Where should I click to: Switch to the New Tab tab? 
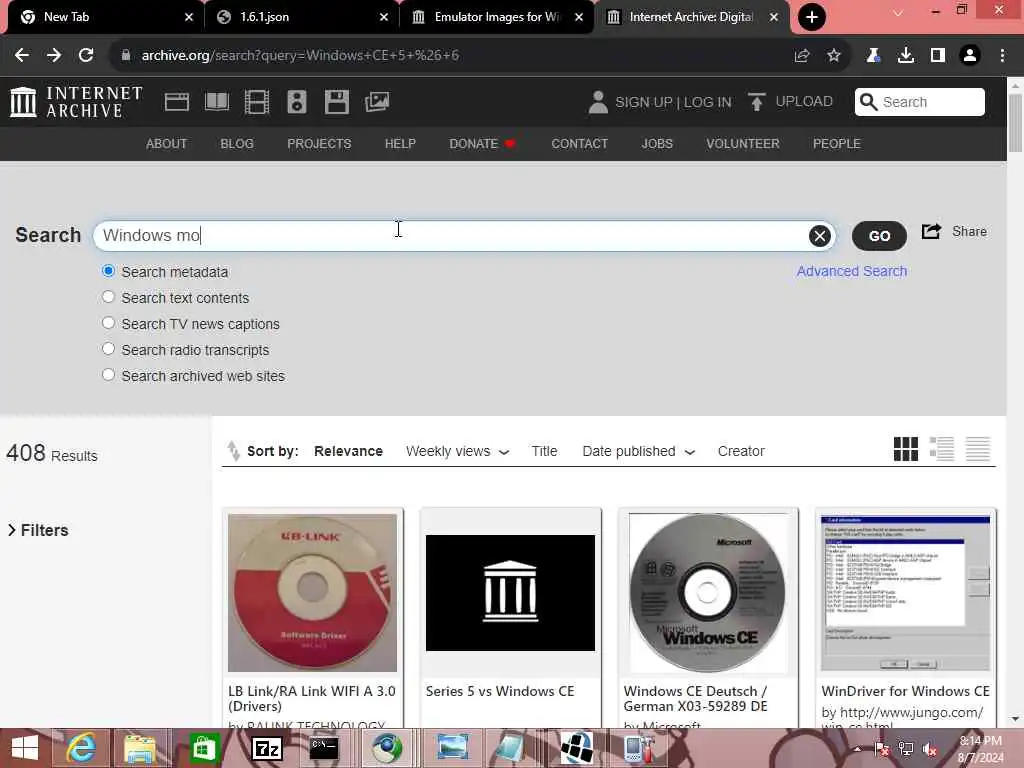(x=104, y=17)
